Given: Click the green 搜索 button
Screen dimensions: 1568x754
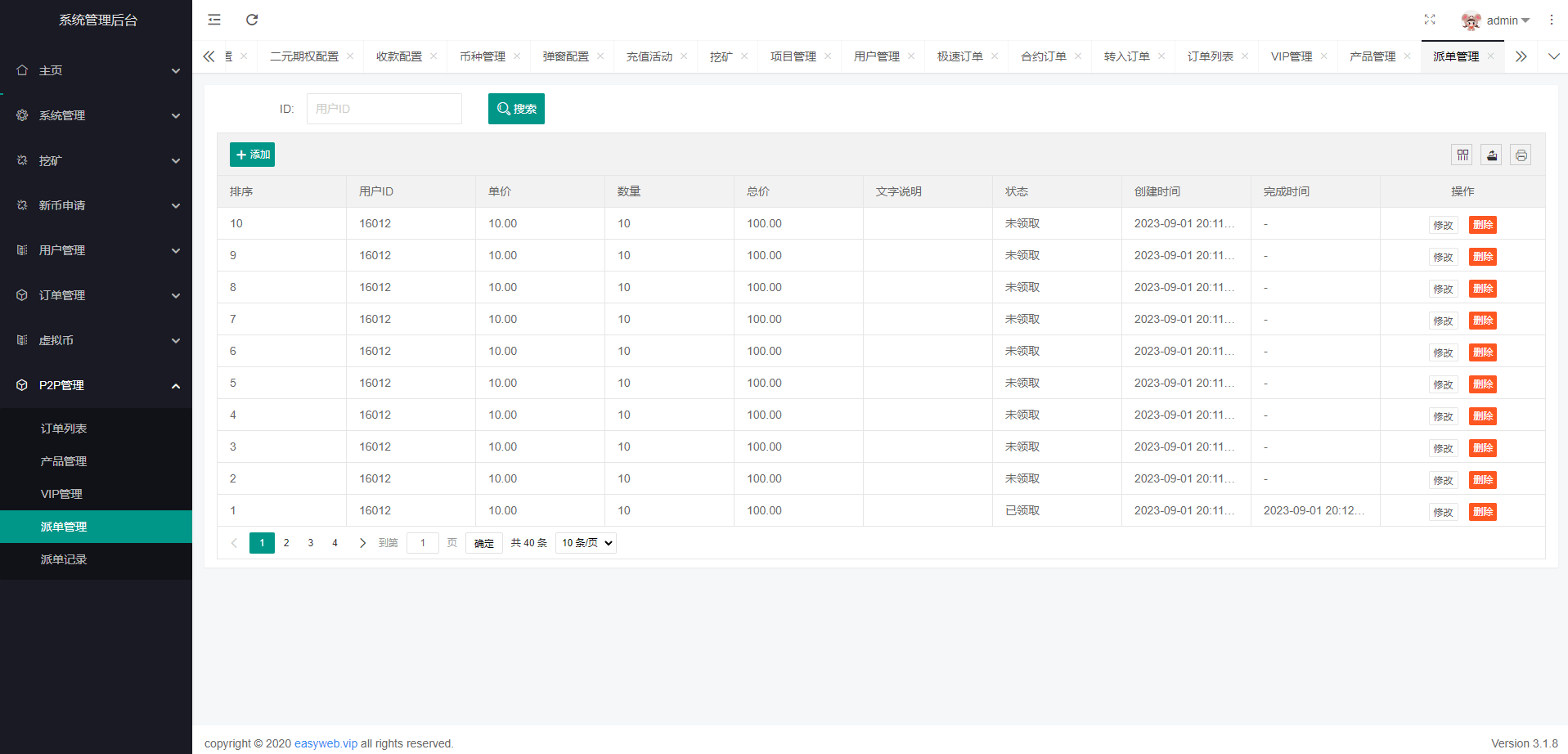Looking at the screenshot, I should point(516,109).
